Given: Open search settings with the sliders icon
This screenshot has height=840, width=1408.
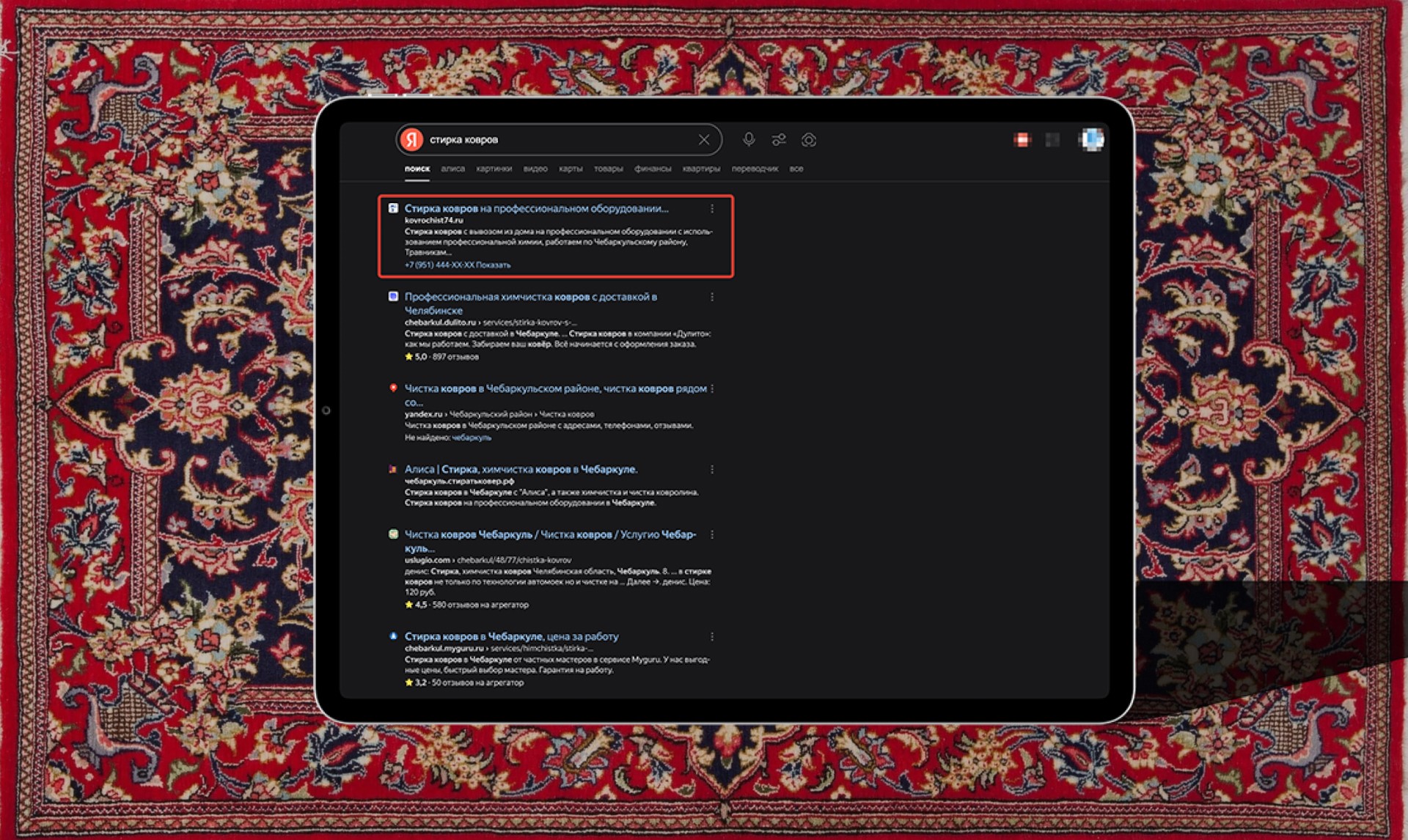Looking at the screenshot, I should (x=778, y=139).
